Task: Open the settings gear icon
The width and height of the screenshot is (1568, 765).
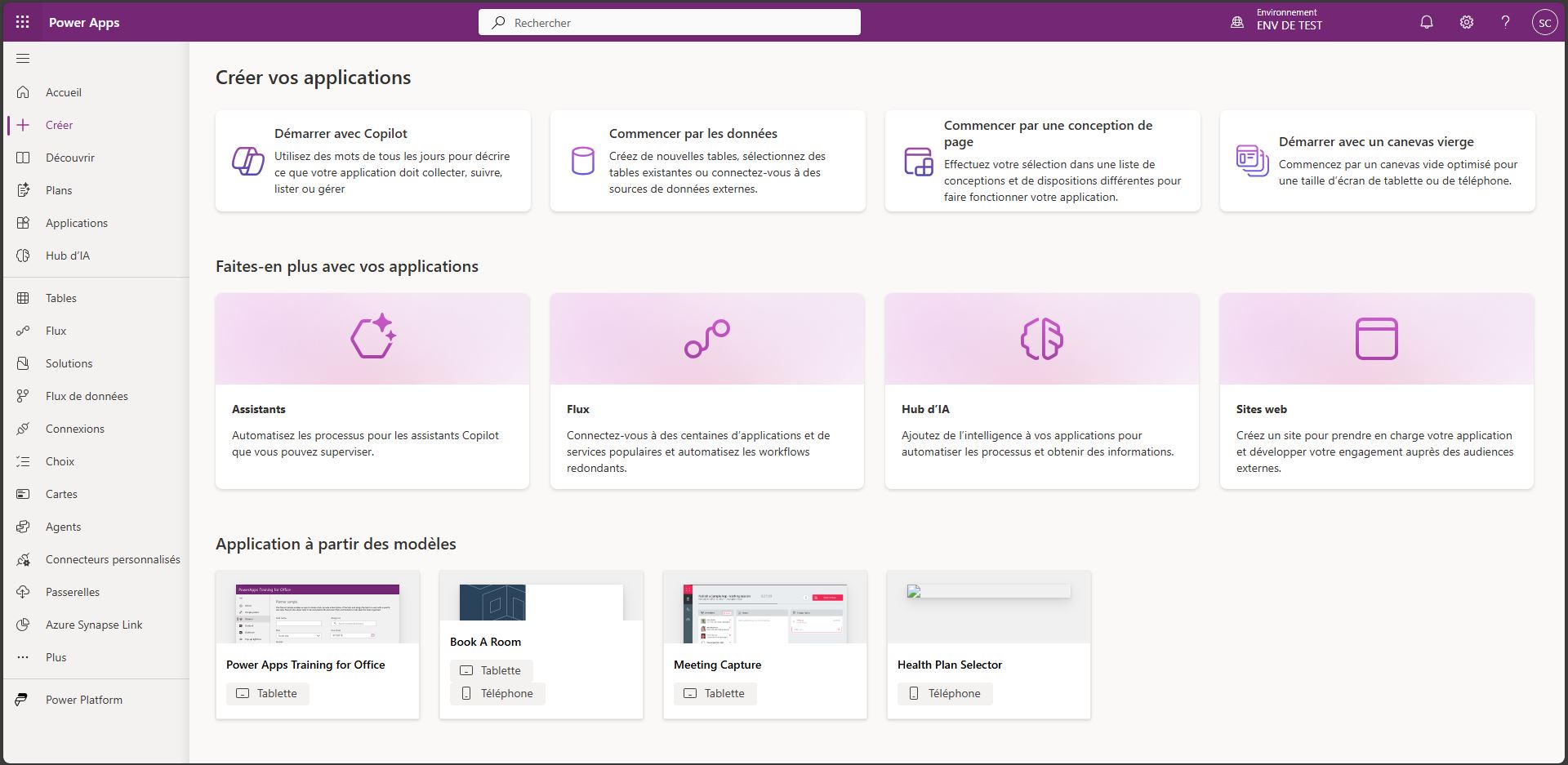Action: [1467, 22]
